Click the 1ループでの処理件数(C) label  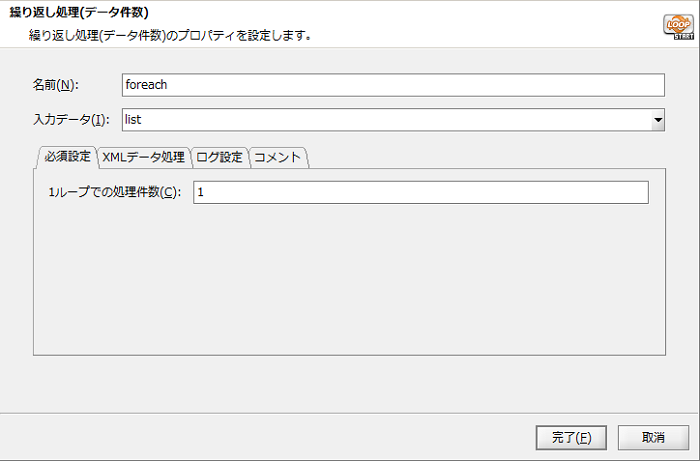[115, 192]
